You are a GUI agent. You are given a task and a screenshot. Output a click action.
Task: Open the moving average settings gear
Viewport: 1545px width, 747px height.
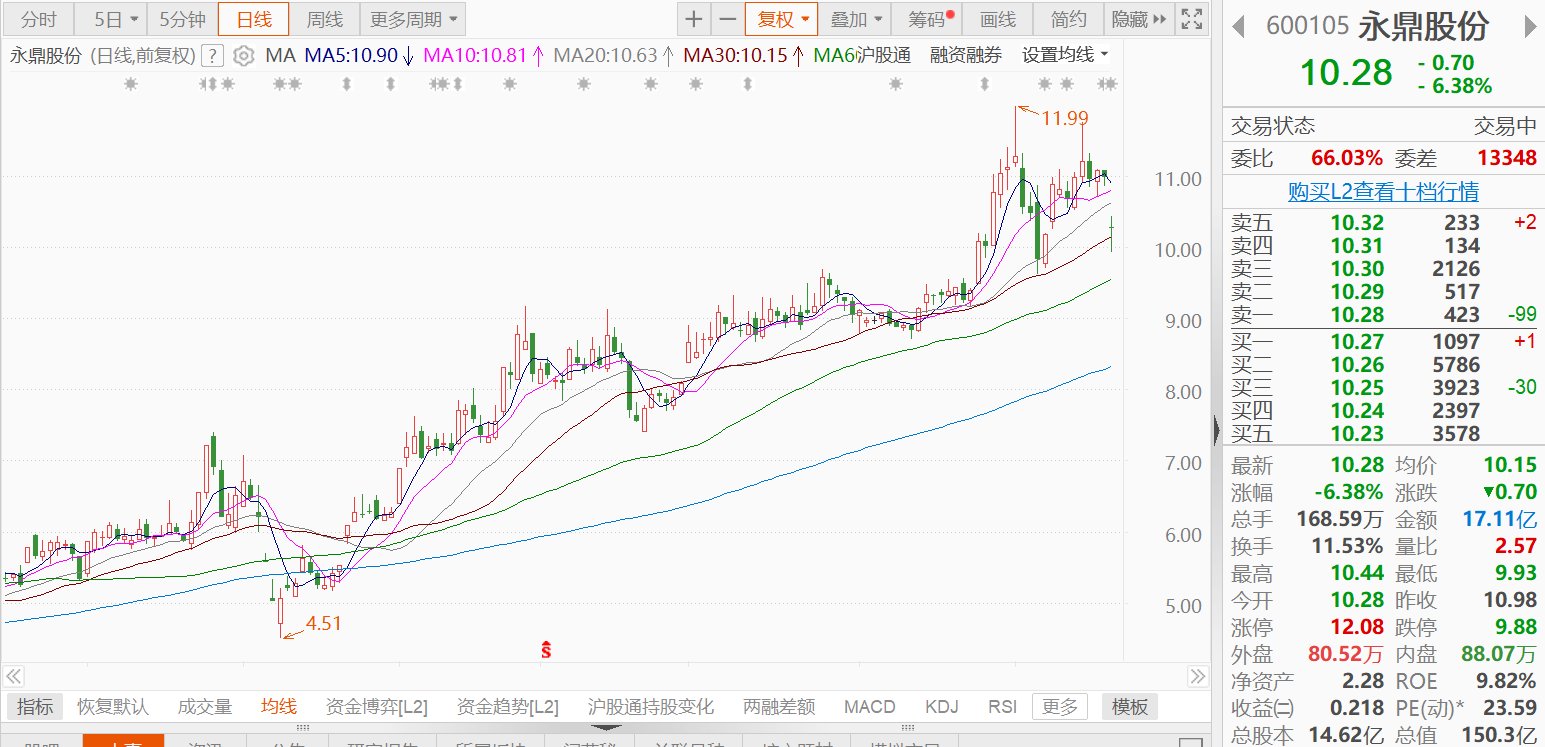coord(243,56)
